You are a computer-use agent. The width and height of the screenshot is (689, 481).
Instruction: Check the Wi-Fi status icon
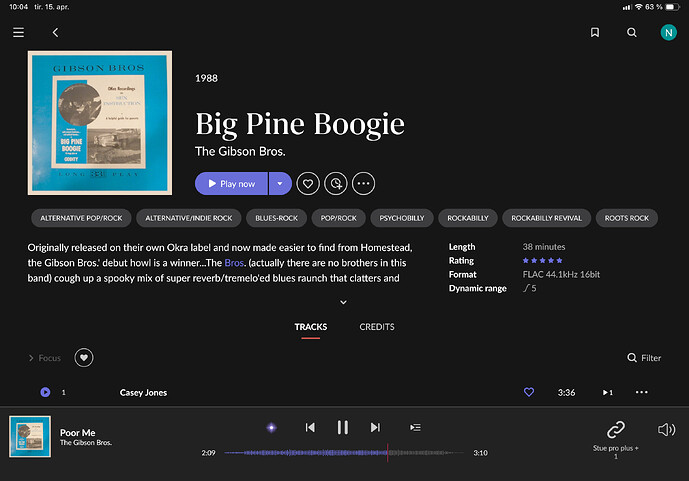638,7
